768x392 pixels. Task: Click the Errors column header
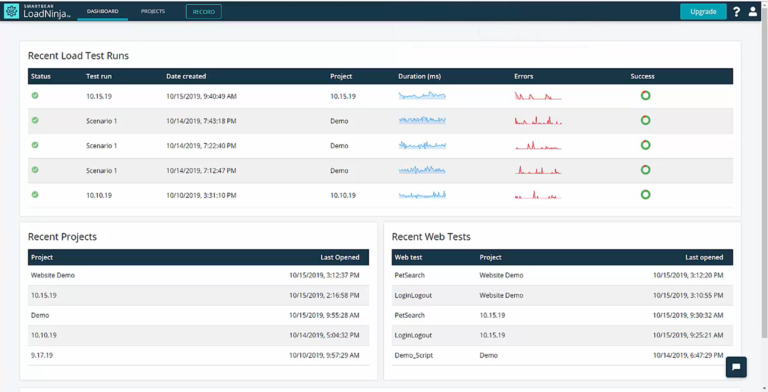pos(524,76)
